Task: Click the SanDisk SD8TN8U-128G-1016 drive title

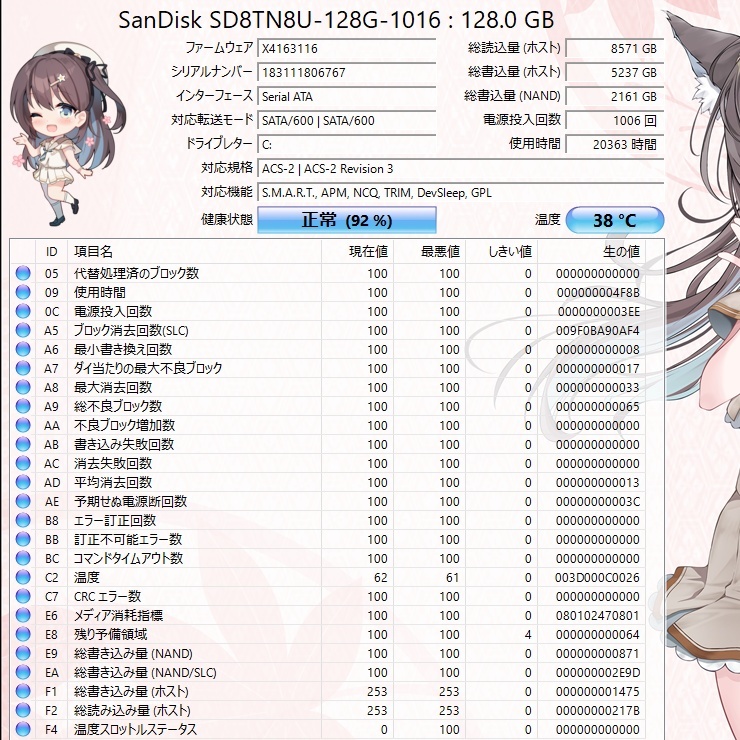Action: point(336,20)
